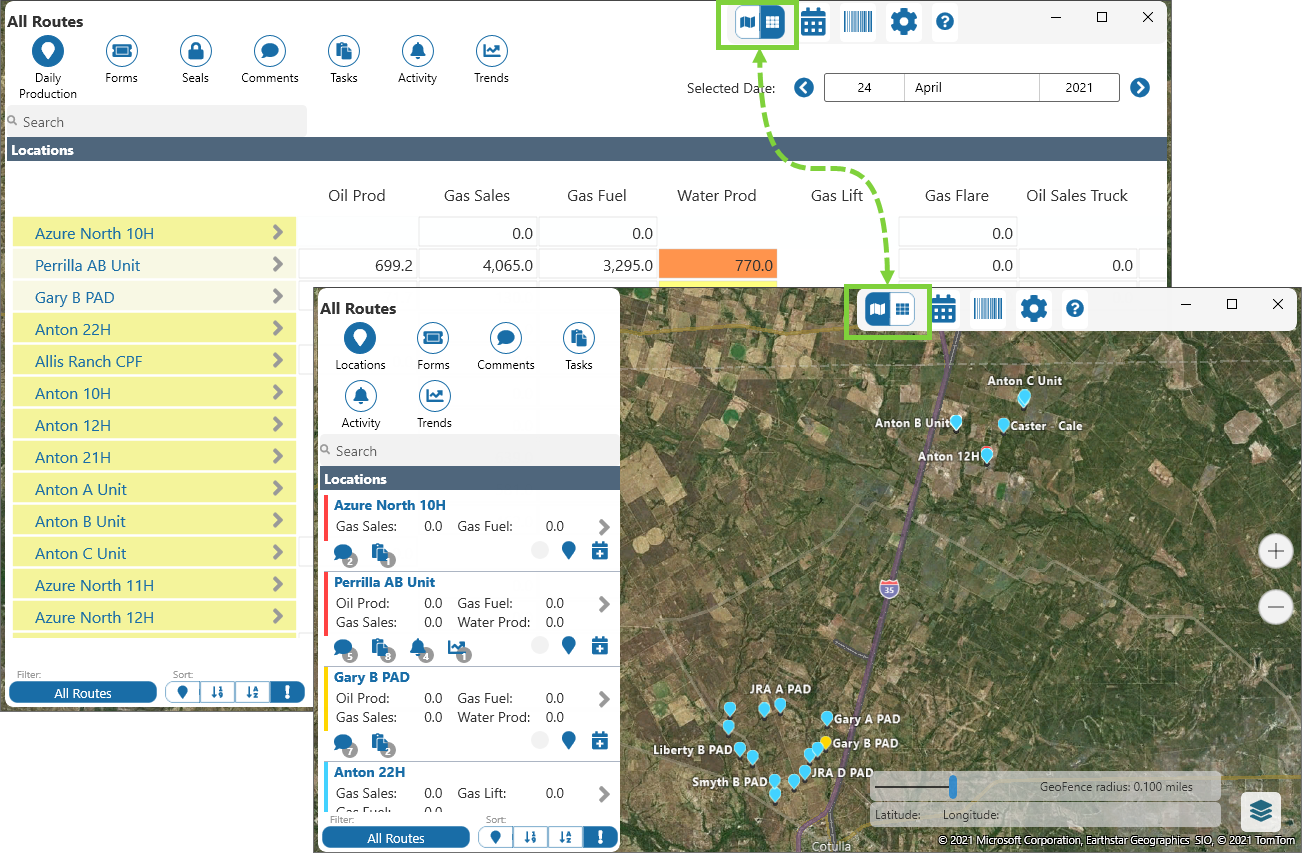The image size is (1307, 857).
Task: Toggle A-Z sort in the map window's locations panel
Action: coord(565,838)
